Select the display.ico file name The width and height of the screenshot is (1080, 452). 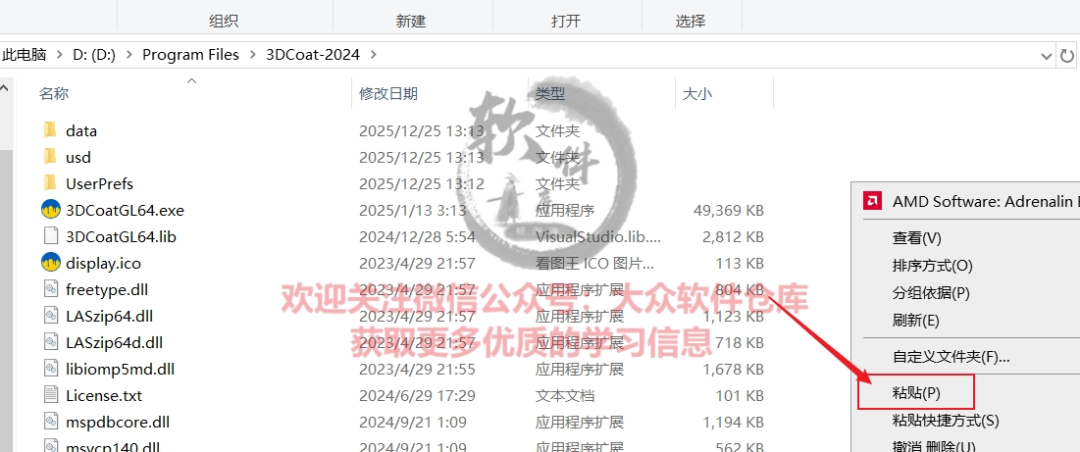click(103, 263)
